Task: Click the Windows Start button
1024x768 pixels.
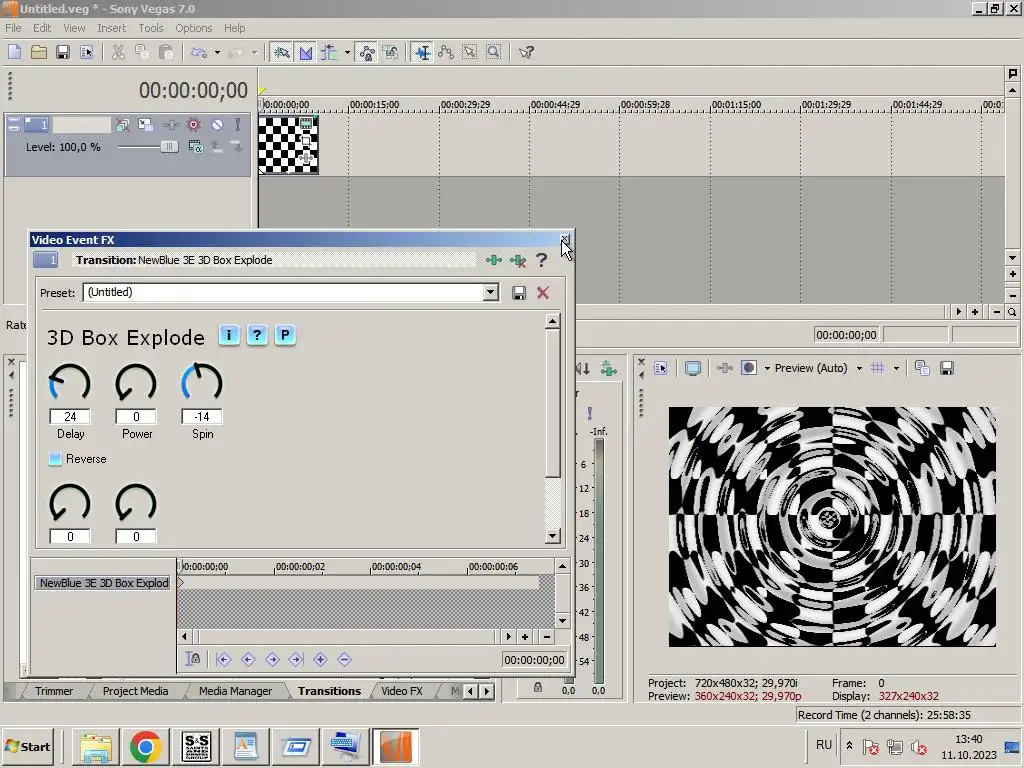Action: (x=28, y=746)
